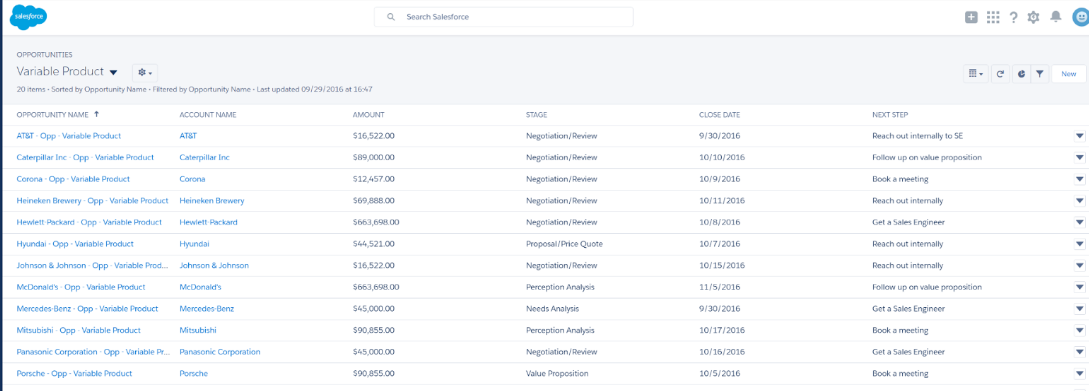Open the display-as table dropdown
Image resolution: width=1089 pixels, height=391 pixels.
point(976,74)
